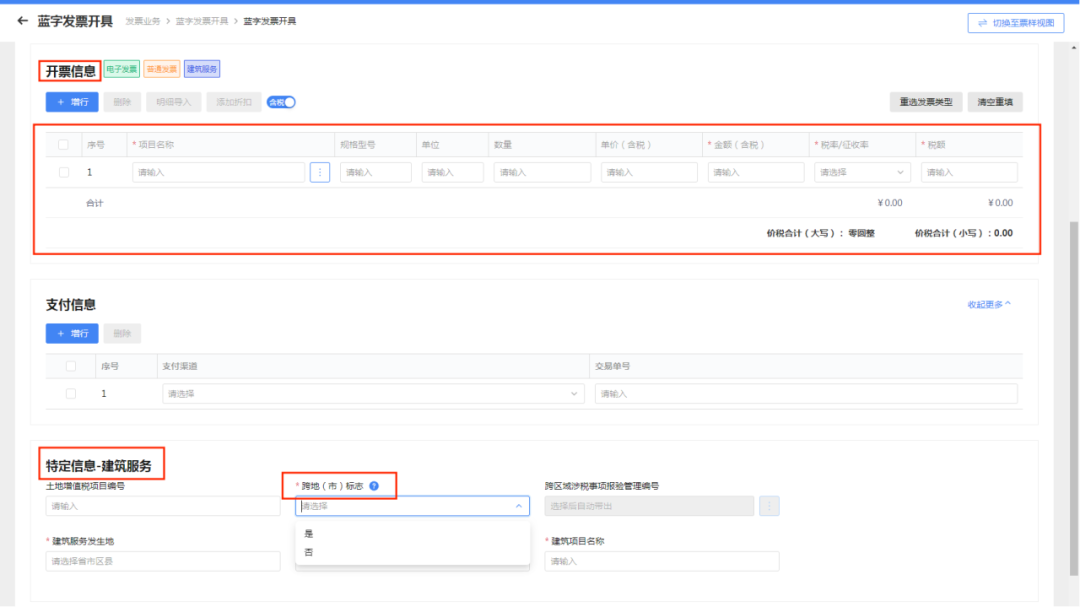Viewport: 1080px width, 607px height.
Task: Click the three-dot icon beside 跨区域涉税事项报验管理编号
Action: pos(769,506)
